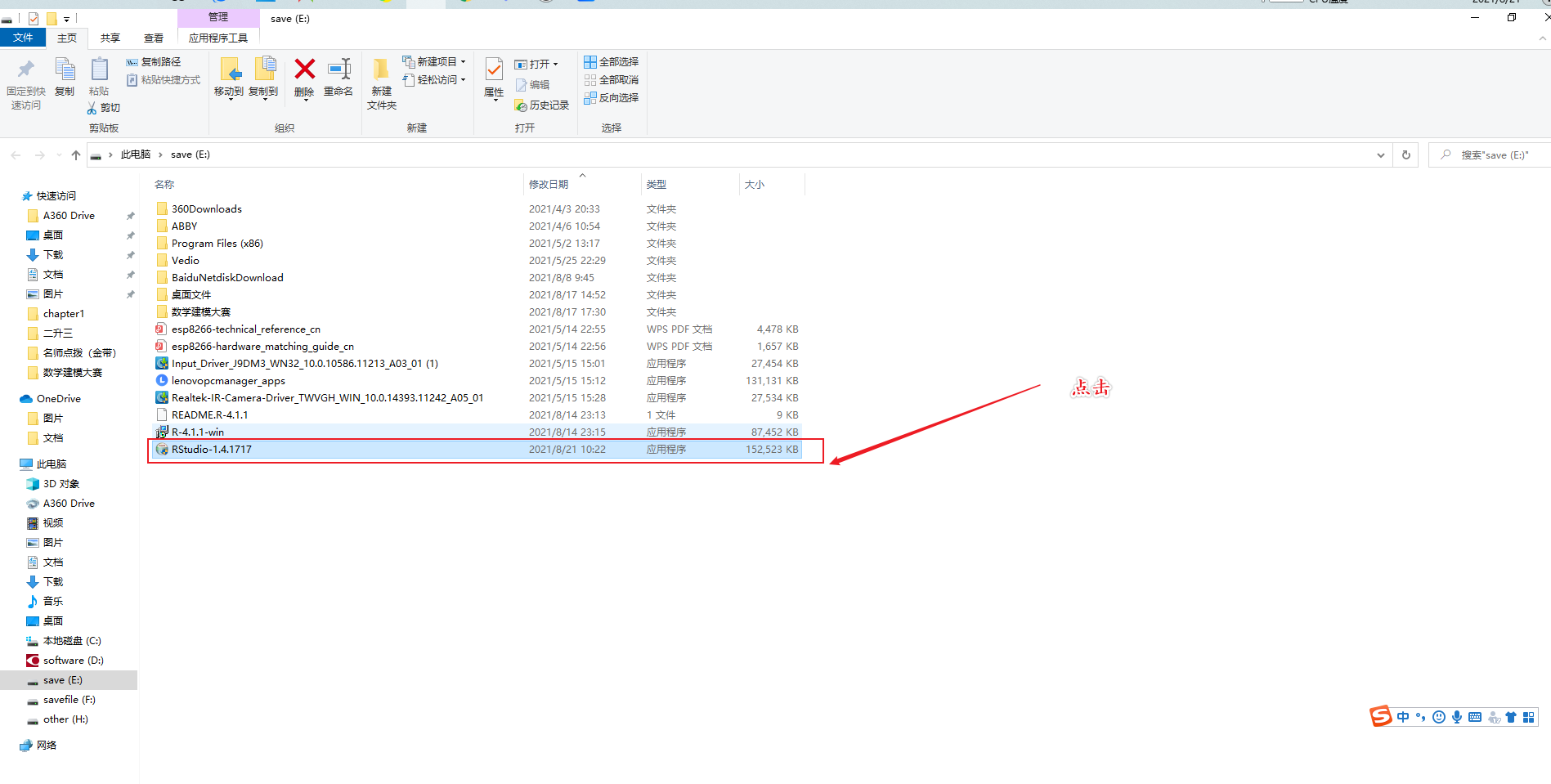Select OneDrive in navigation pane
This screenshot has width=1551, height=784.
59,399
